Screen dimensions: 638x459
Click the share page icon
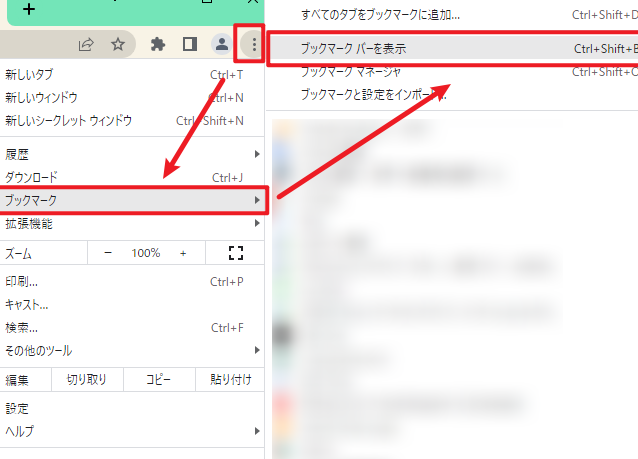click(x=86, y=44)
